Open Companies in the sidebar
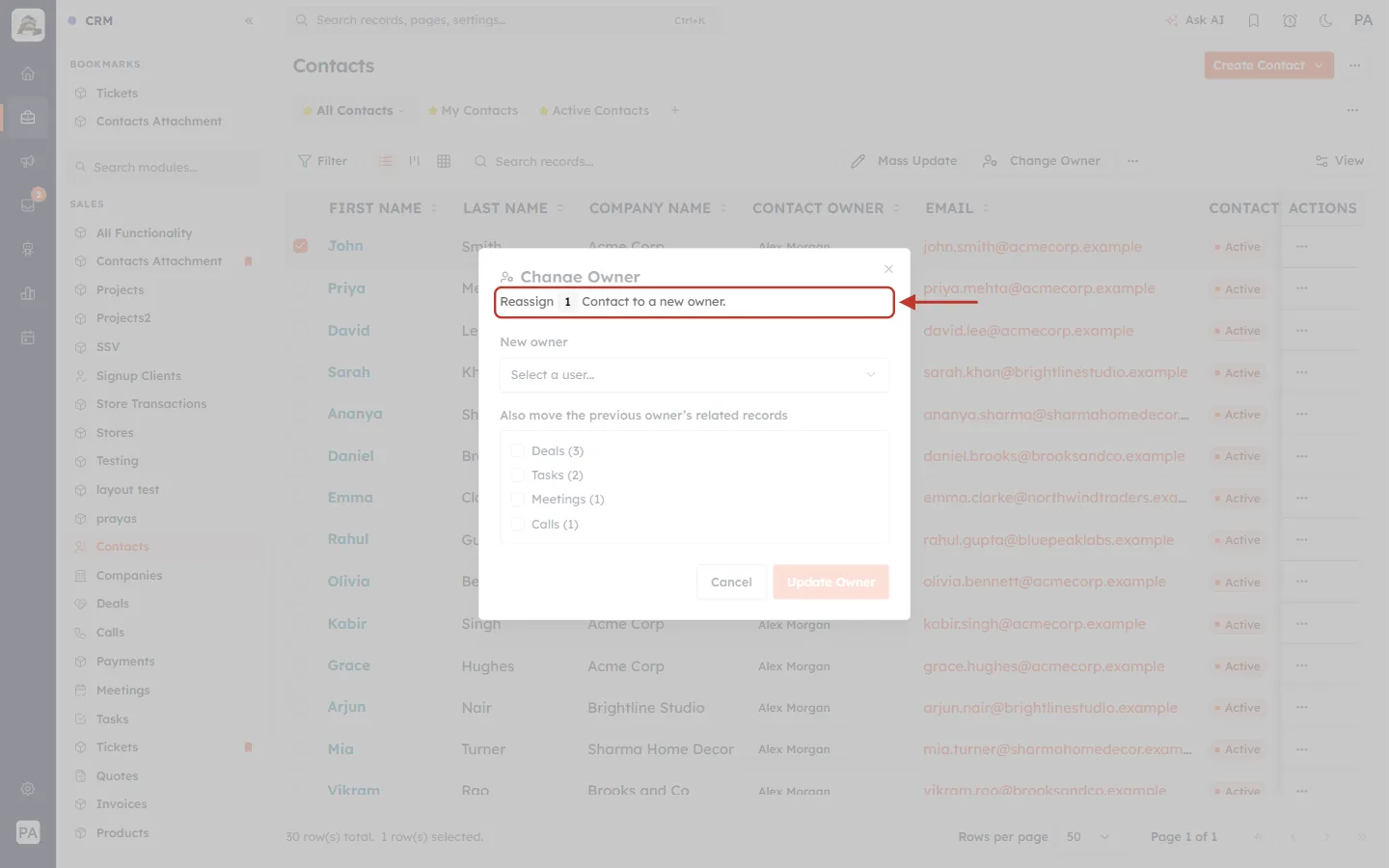 pos(129,576)
